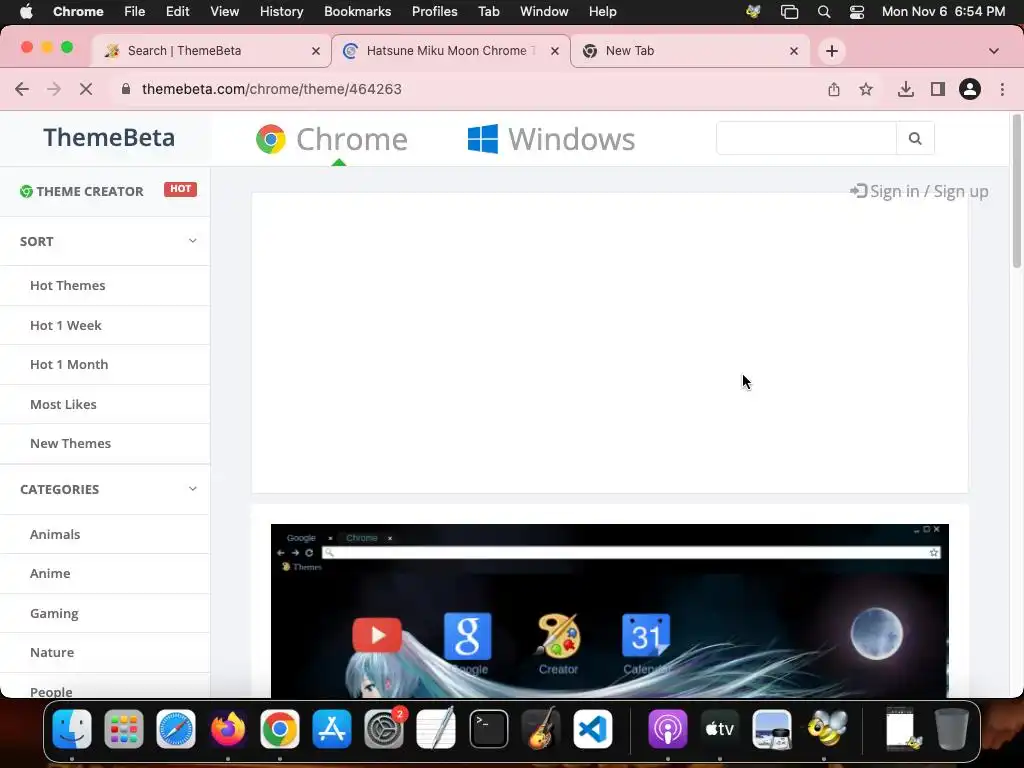Open the Profiles menu
The width and height of the screenshot is (1024, 768).
pyautogui.click(x=434, y=12)
